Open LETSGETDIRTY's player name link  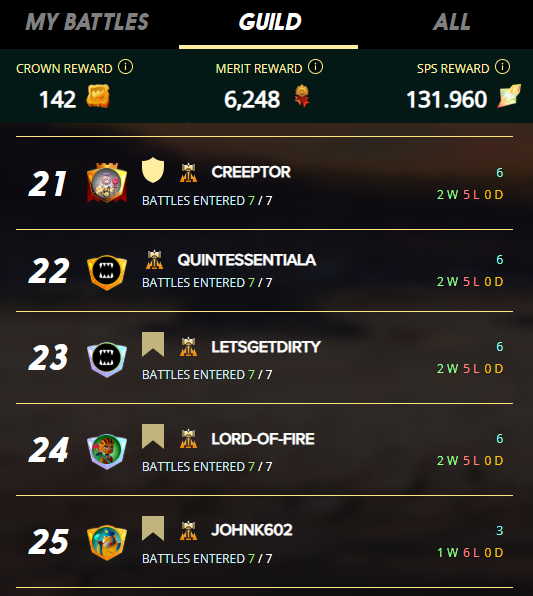266,347
